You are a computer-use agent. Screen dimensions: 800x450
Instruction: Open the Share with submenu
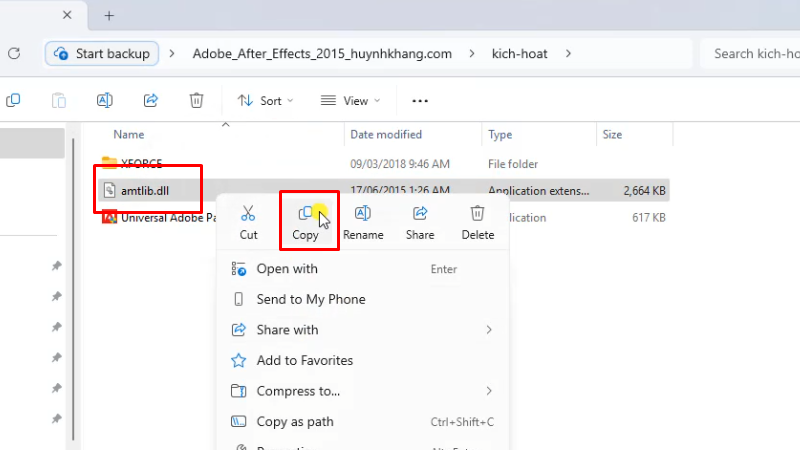pos(363,330)
